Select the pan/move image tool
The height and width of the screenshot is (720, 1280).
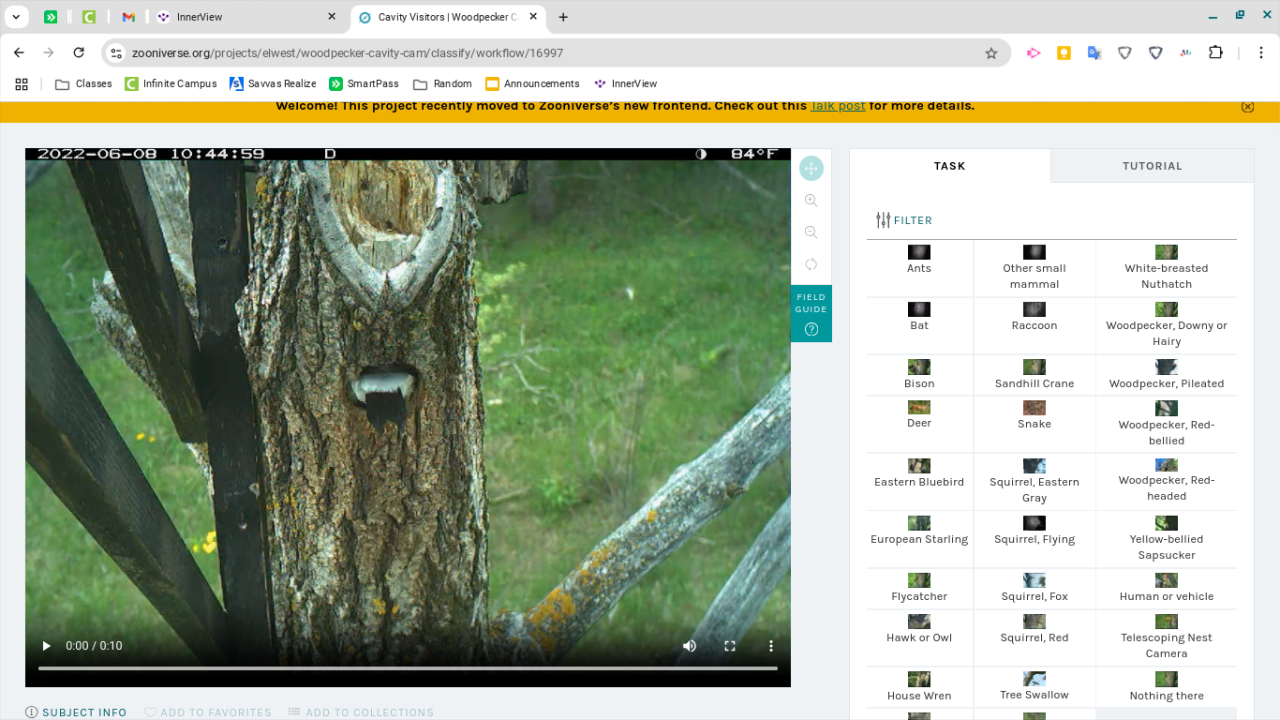click(x=811, y=168)
